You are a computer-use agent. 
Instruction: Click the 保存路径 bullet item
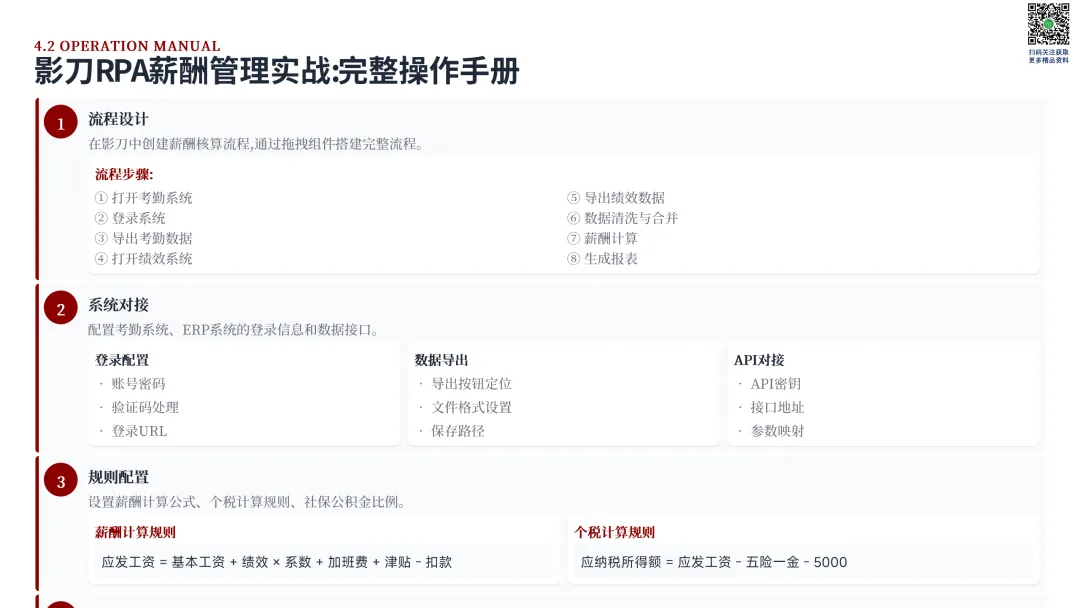click(x=458, y=431)
